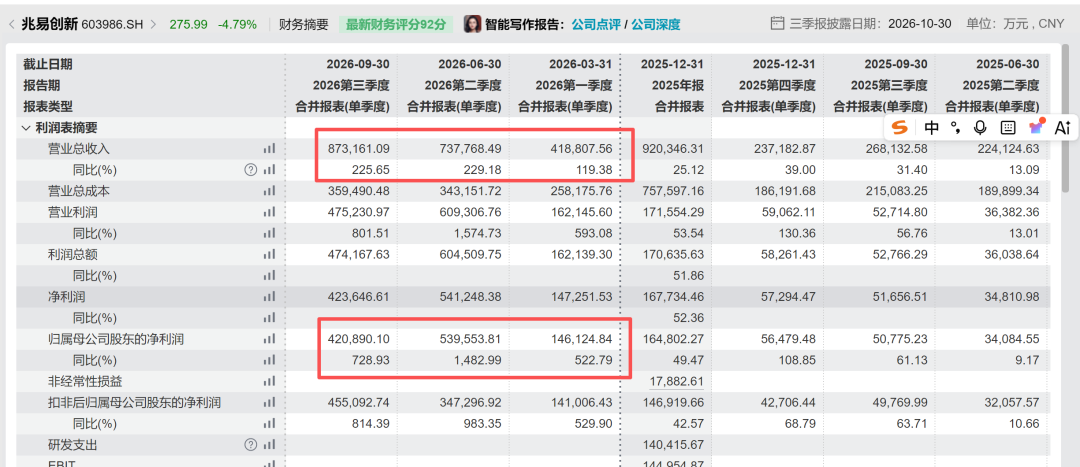Click 研发支出 value 140,415.67
Viewport: 1080px width, 467px height.
click(x=672, y=445)
